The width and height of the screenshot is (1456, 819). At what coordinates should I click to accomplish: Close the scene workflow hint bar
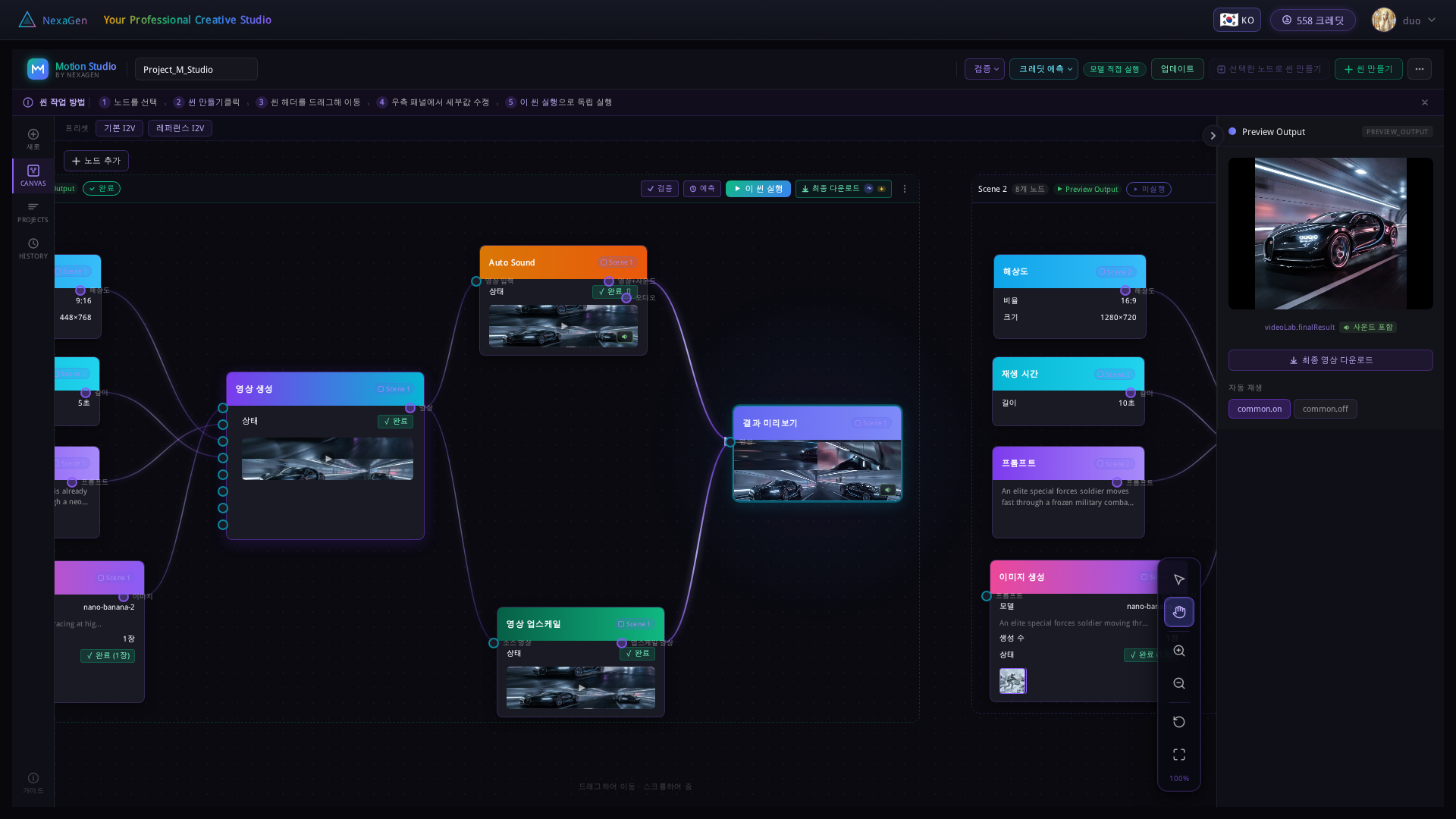[1425, 102]
